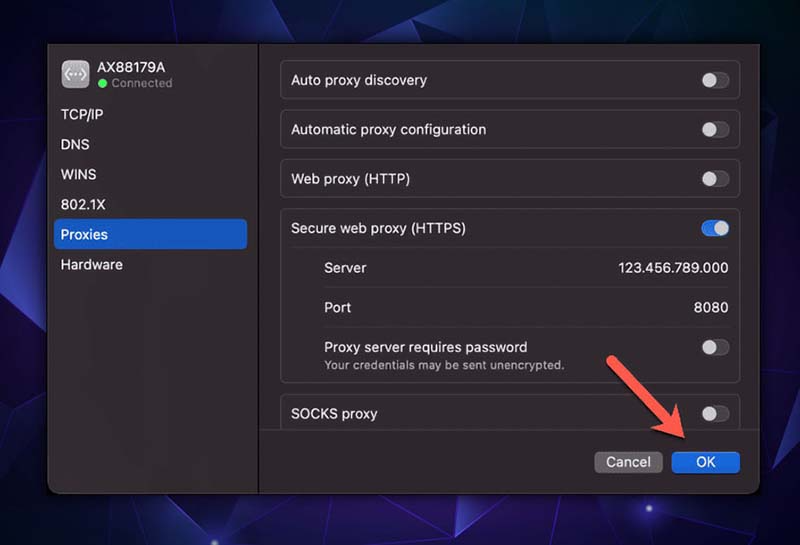Click the Port field showing 8080
The height and width of the screenshot is (545, 800).
click(x=710, y=307)
